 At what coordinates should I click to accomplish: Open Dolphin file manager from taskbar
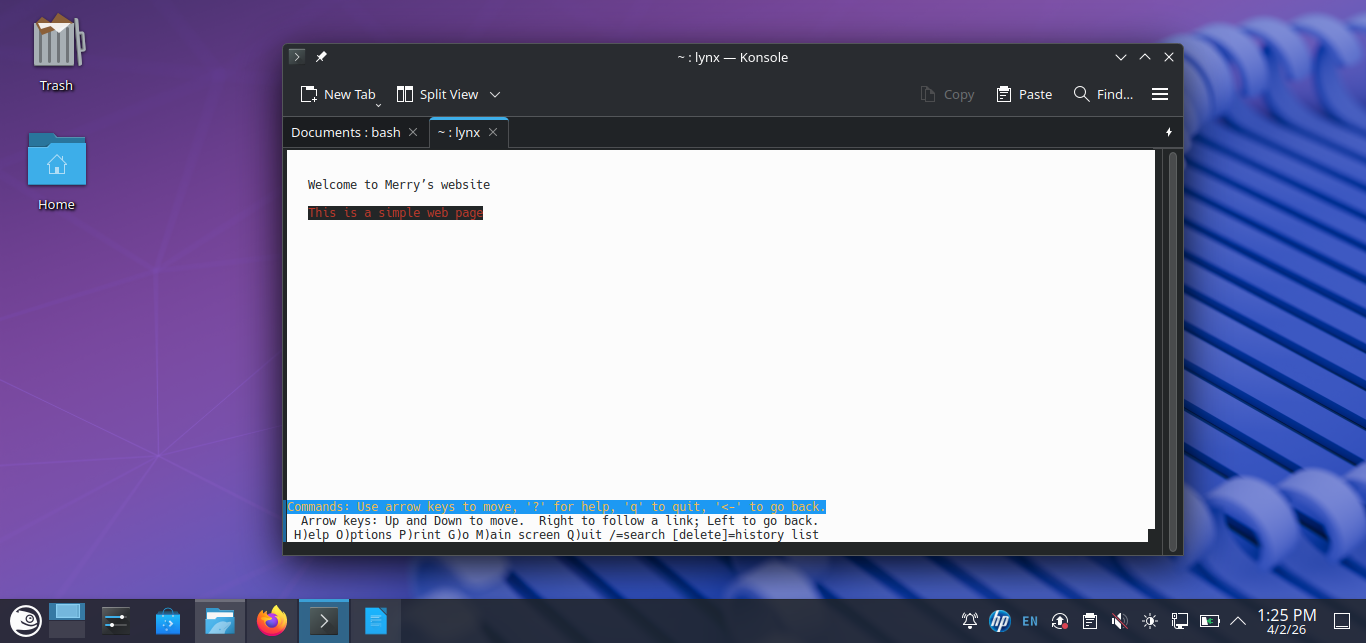click(219, 621)
